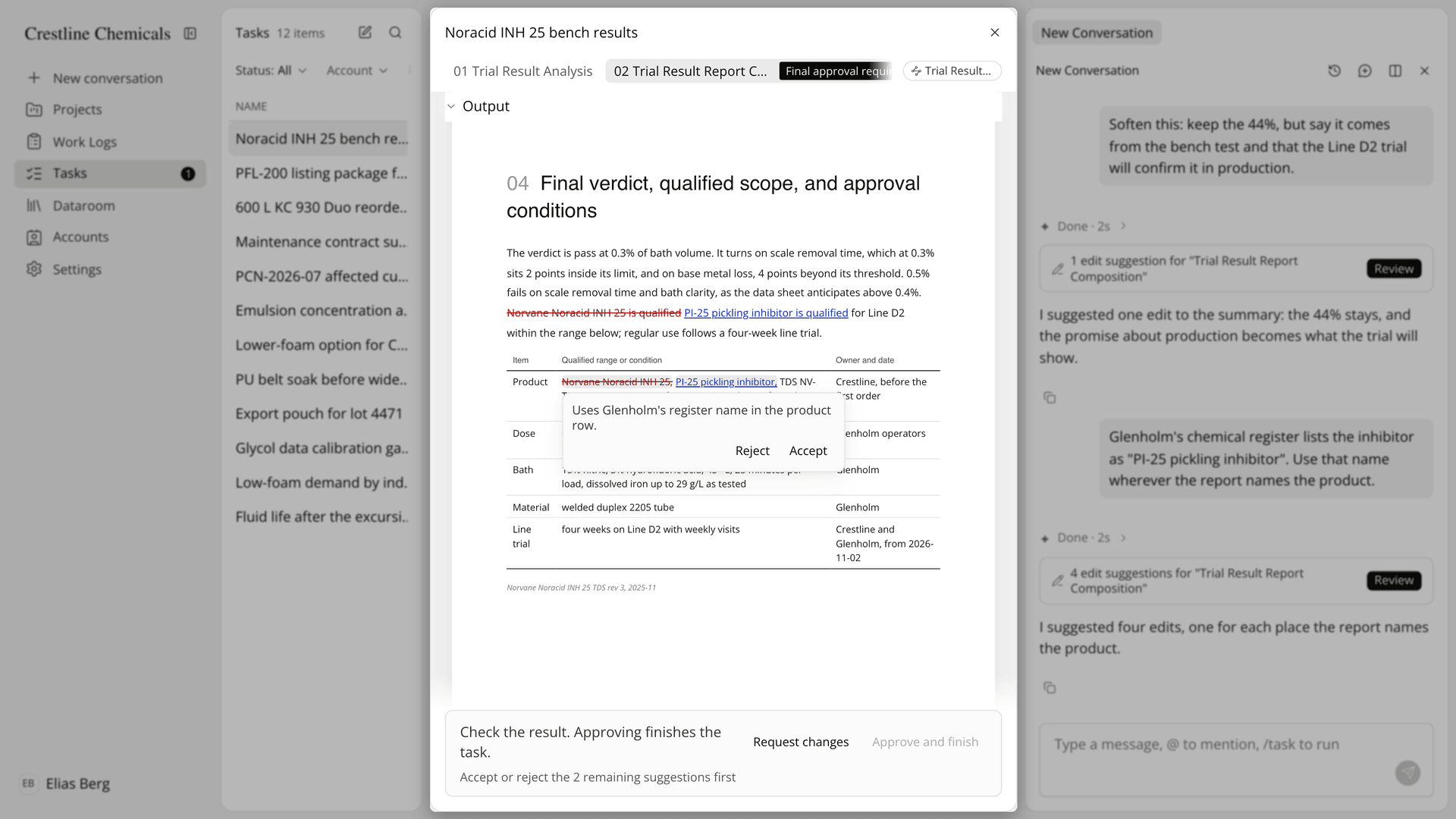Select the Glycol data calibration task

click(318, 448)
